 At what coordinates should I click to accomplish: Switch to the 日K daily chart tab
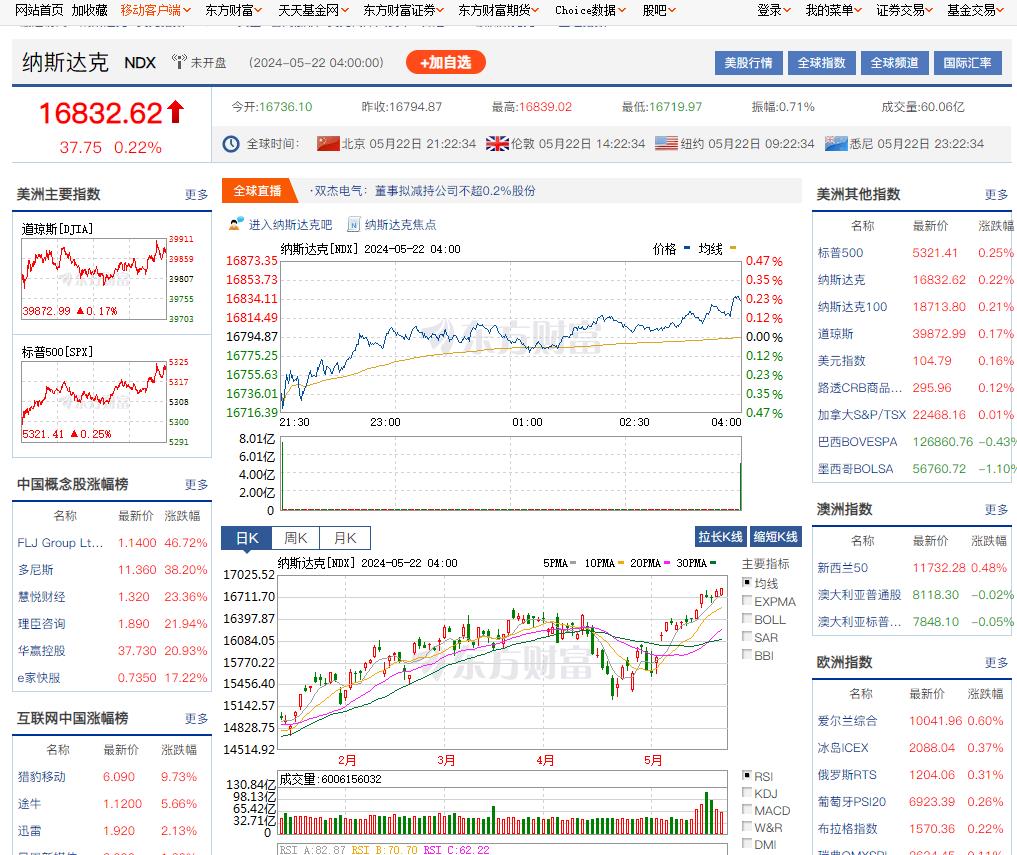pyautogui.click(x=246, y=538)
